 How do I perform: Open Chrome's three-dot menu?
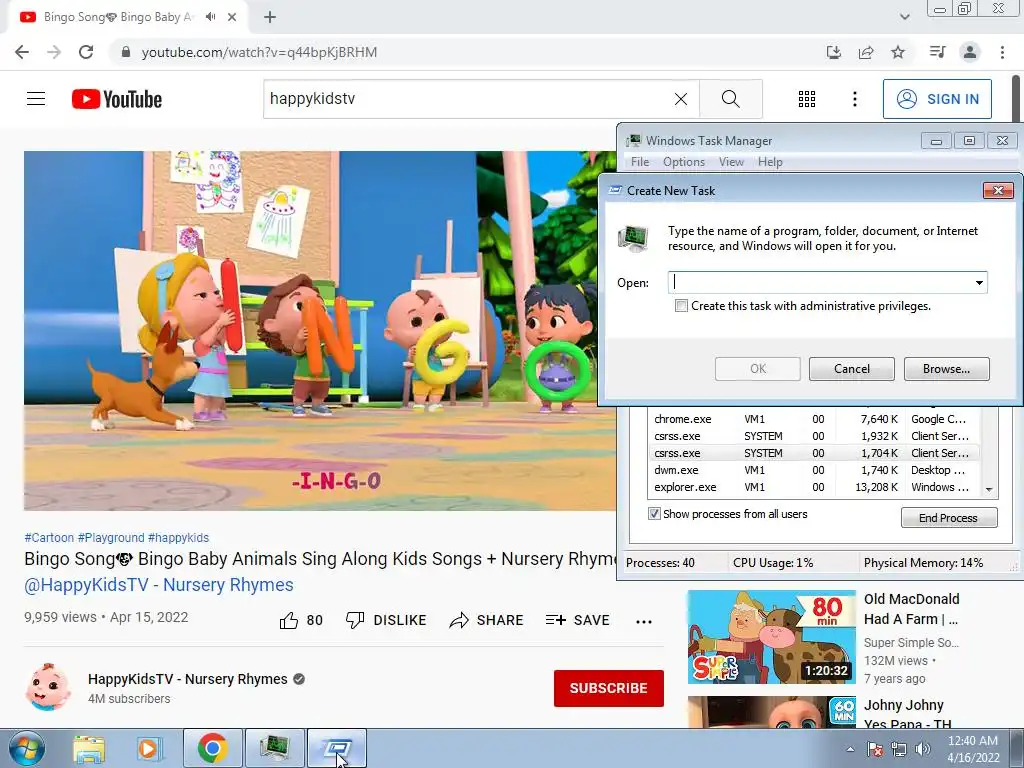1002,52
